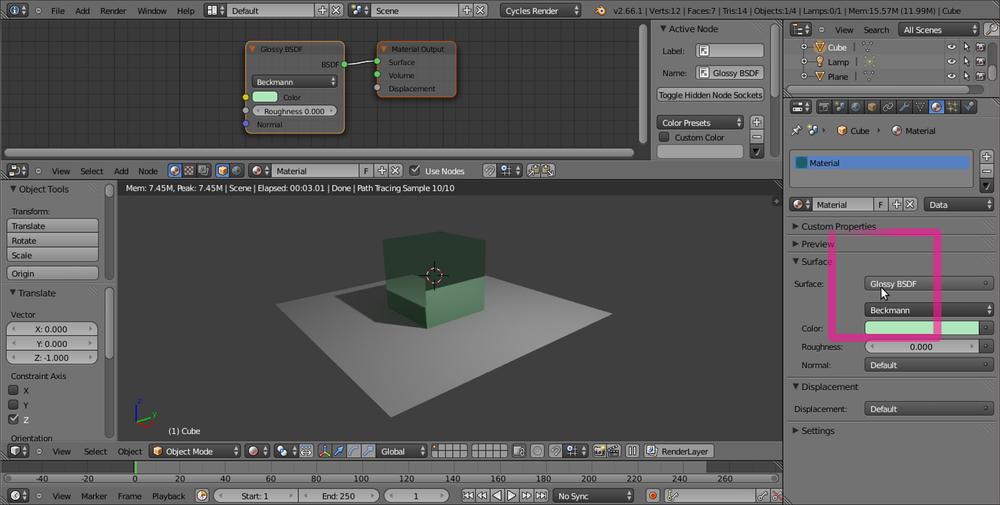Open the World properties tab icon
The height and width of the screenshot is (505, 1000).
click(x=854, y=107)
